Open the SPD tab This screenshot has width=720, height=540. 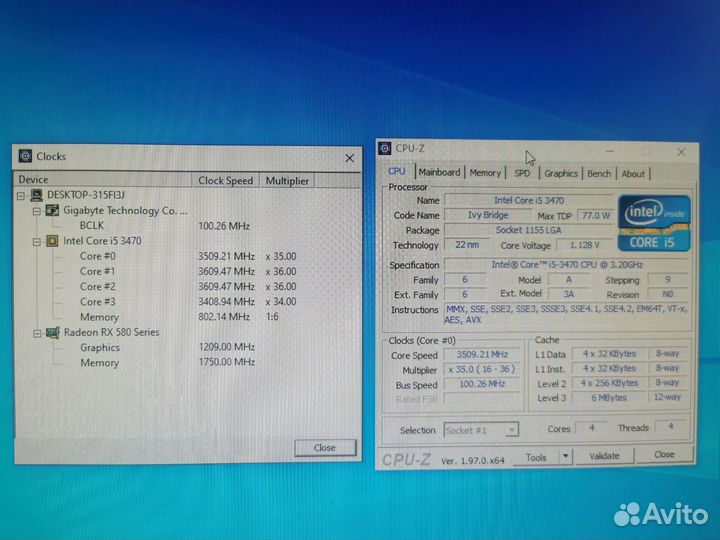(x=522, y=174)
